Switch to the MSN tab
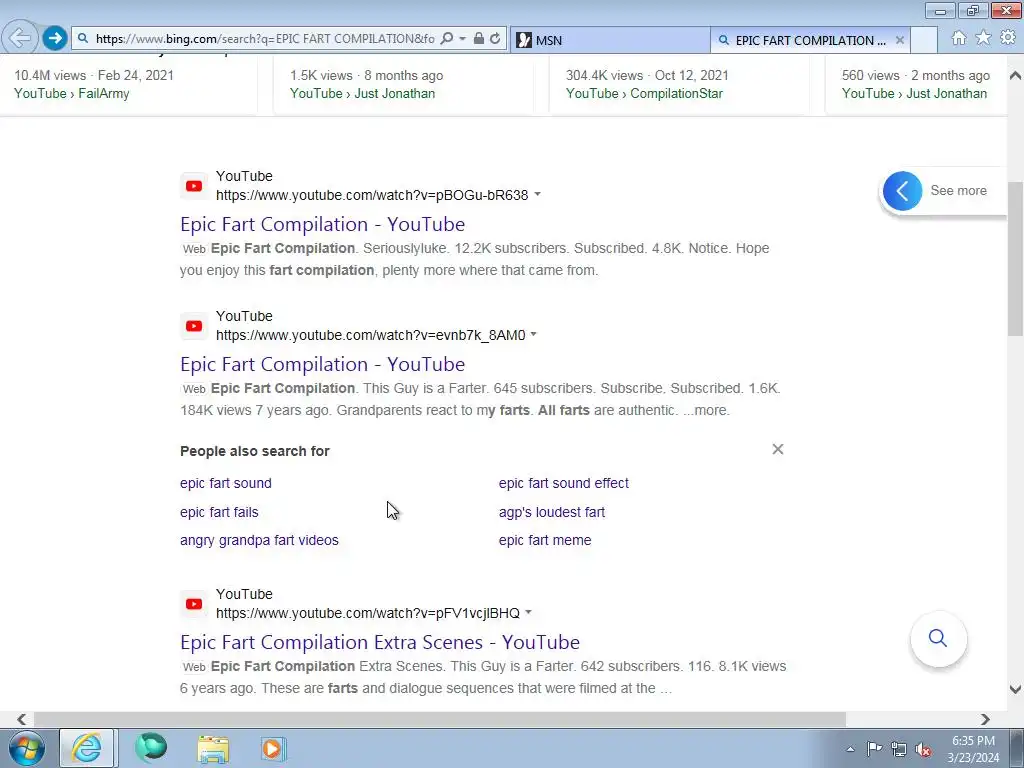The height and width of the screenshot is (768, 1024). click(x=609, y=40)
